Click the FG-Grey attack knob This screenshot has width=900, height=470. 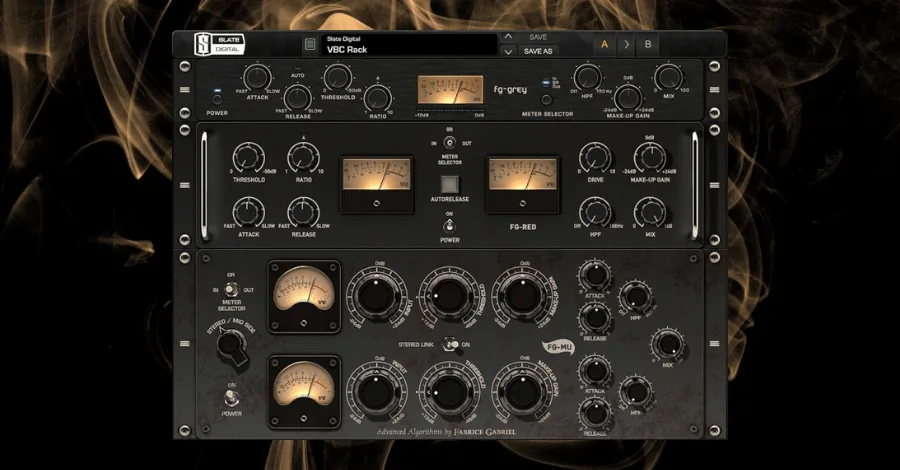tap(257, 77)
